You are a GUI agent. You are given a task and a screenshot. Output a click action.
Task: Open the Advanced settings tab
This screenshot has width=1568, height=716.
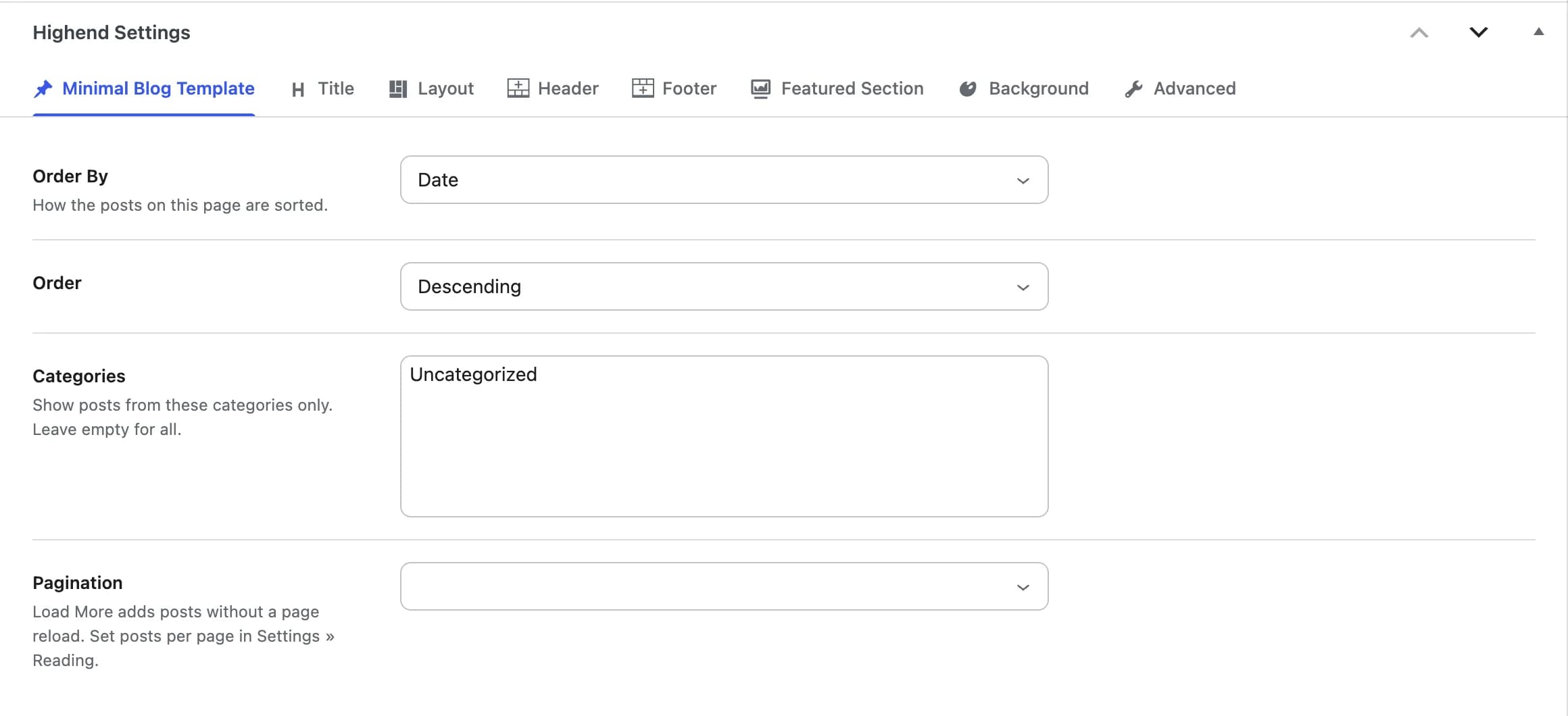click(1181, 88)
